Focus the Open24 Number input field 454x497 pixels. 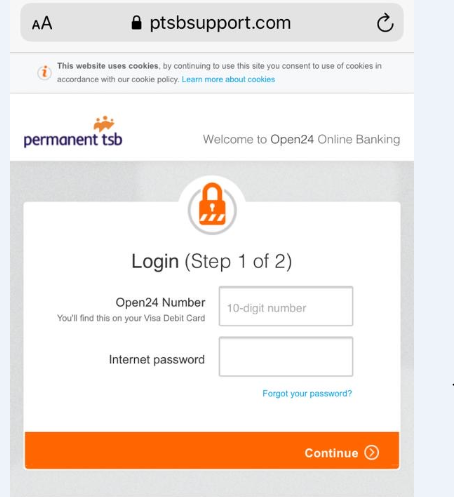286,306
